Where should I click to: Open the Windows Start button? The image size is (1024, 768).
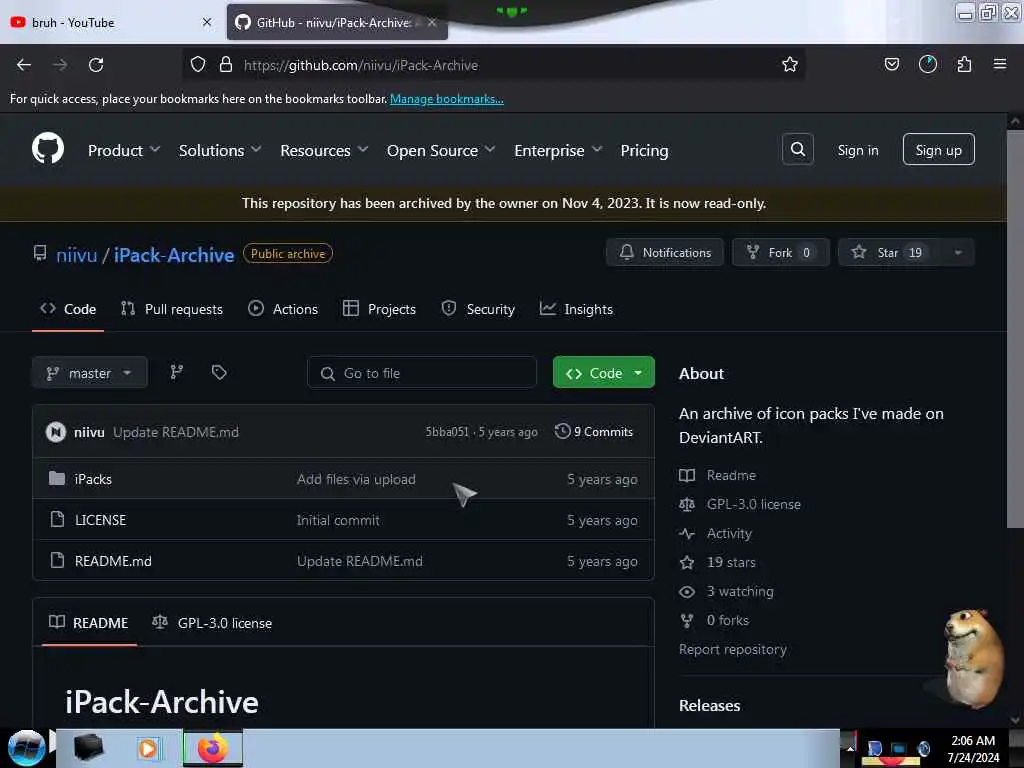(25, 748)
